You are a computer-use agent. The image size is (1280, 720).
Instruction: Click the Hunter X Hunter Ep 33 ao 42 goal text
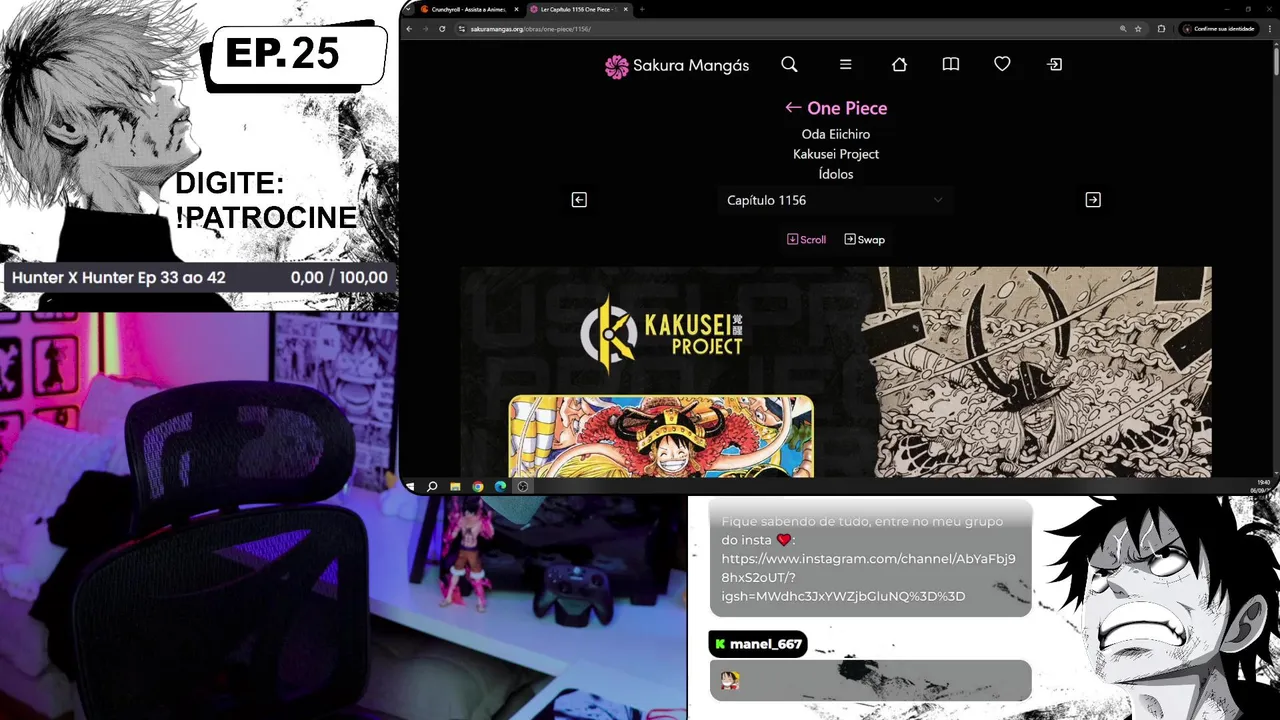[119, 278]
